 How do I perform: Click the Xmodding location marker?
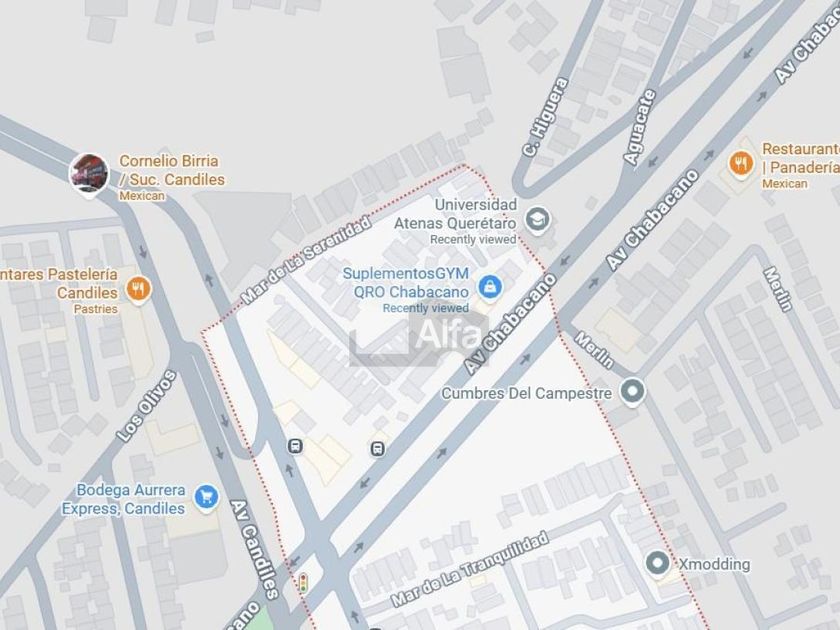click(x=657, y=564)
